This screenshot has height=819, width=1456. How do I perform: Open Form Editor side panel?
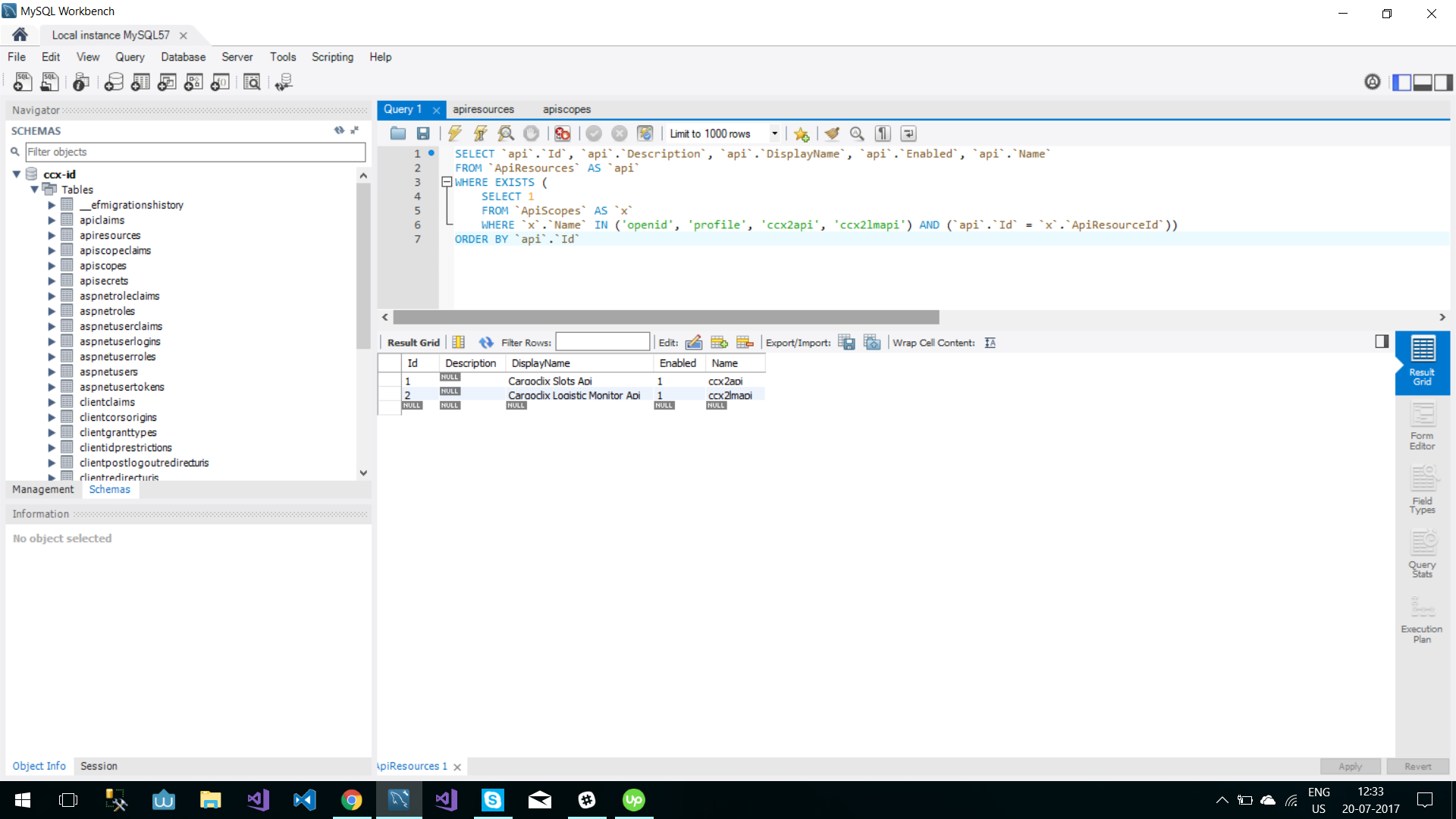[x=1422, y=426]
